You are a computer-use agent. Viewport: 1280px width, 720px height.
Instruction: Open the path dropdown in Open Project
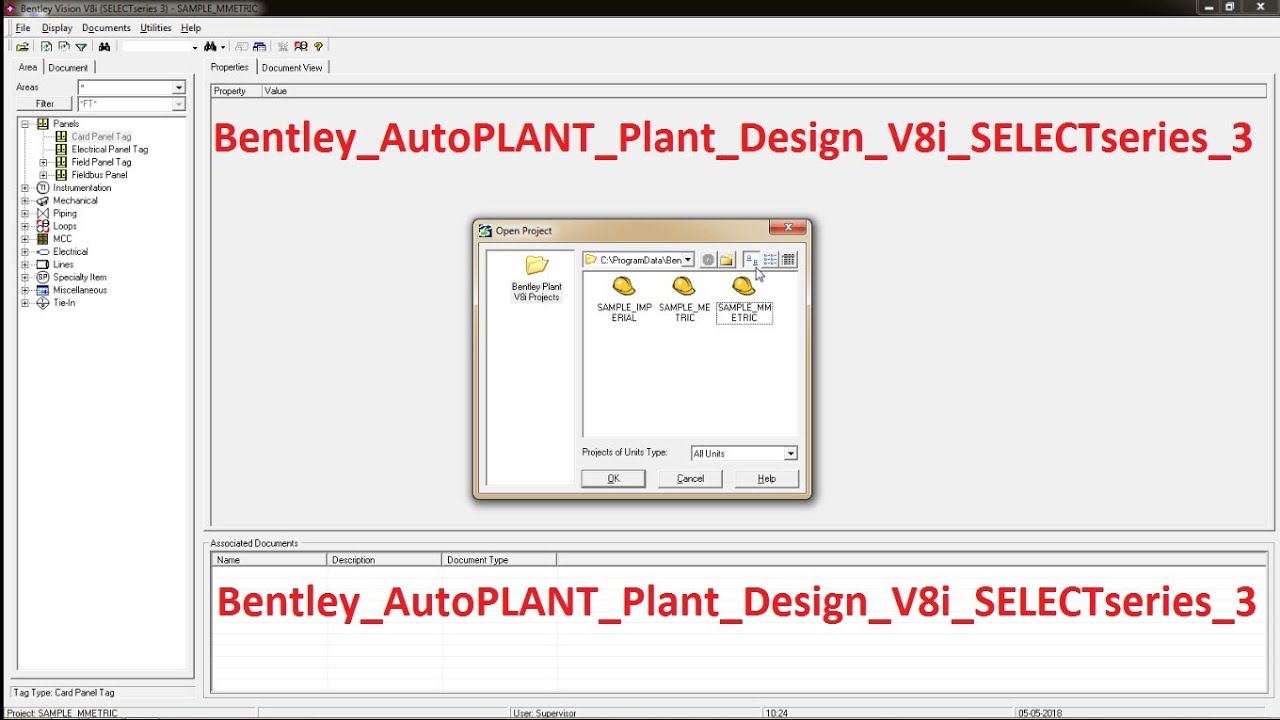[688, 260]
